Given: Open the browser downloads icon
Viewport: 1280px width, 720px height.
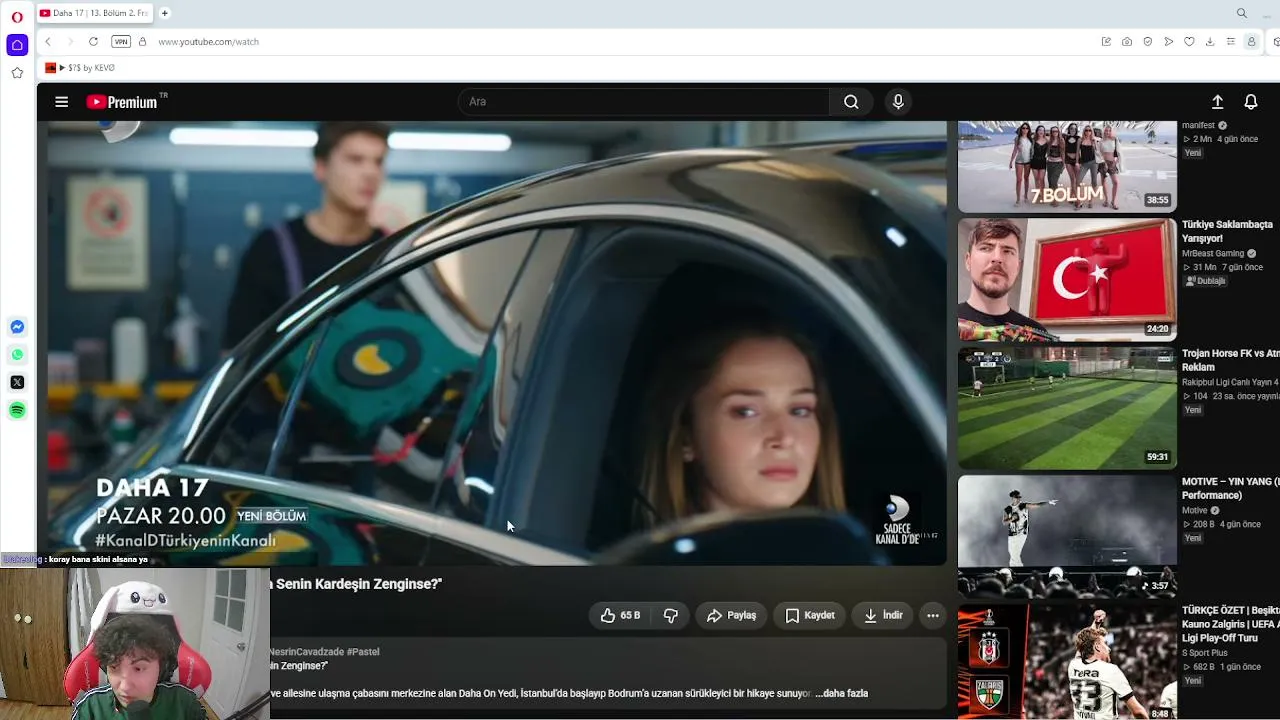Looking at the screenshot, I should coord(1210,42).
